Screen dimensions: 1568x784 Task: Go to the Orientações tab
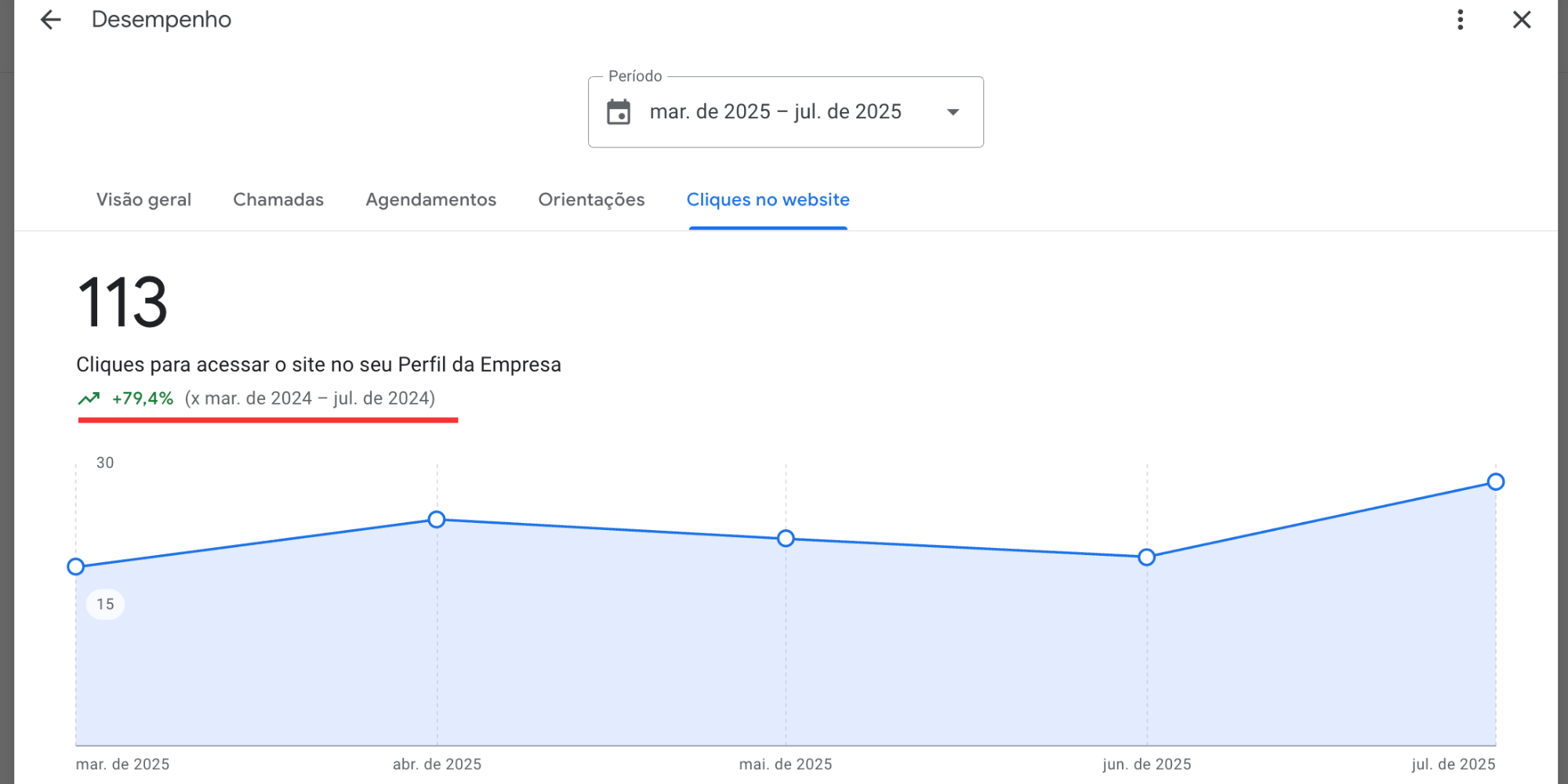[591, 200]
